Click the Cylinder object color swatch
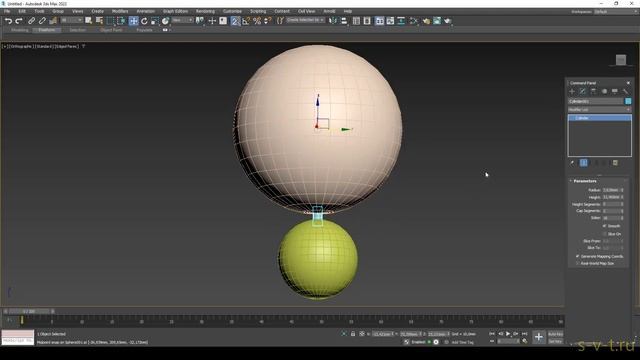Image resolution: width=640 pixels, height=360 pixels. [628, 101]
